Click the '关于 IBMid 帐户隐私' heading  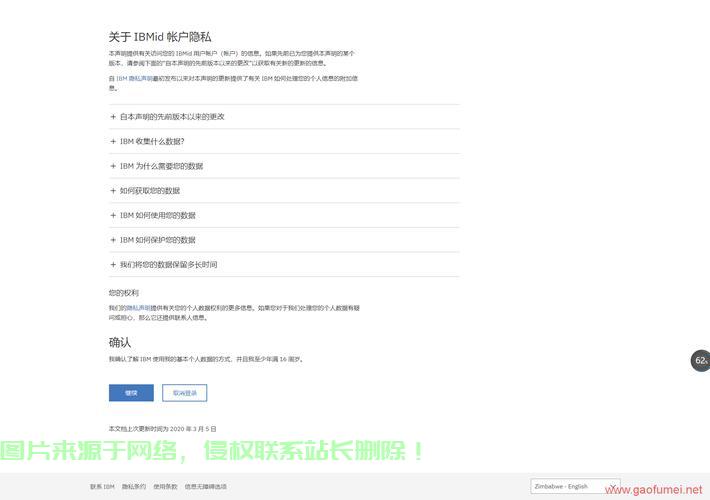pos(160,37)
